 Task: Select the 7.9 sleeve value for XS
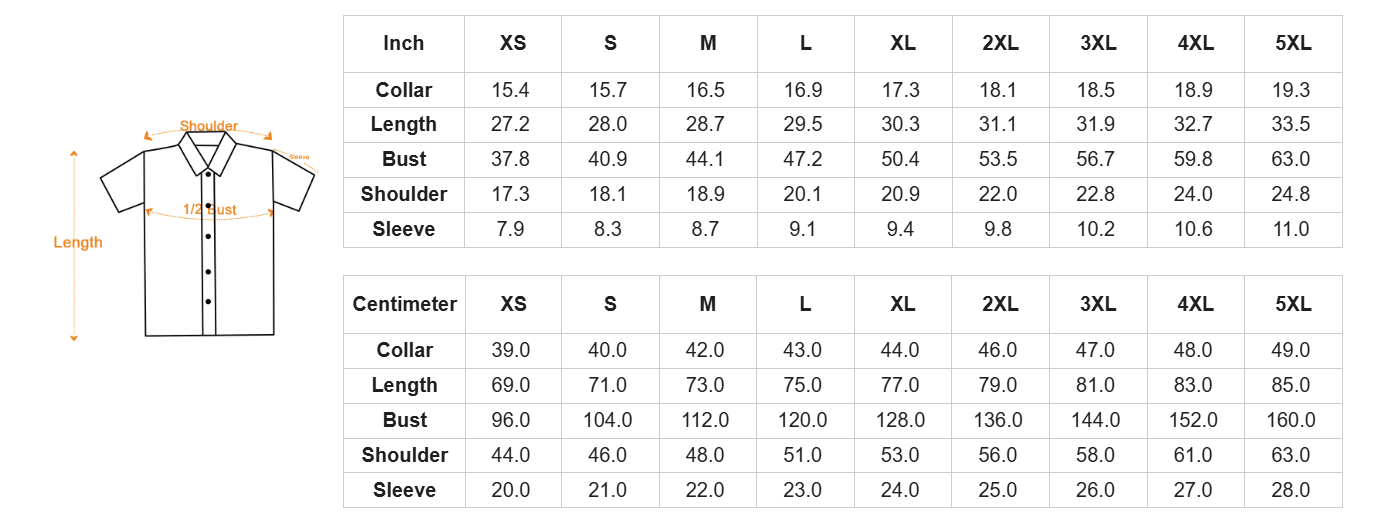[x=511, y=229]
